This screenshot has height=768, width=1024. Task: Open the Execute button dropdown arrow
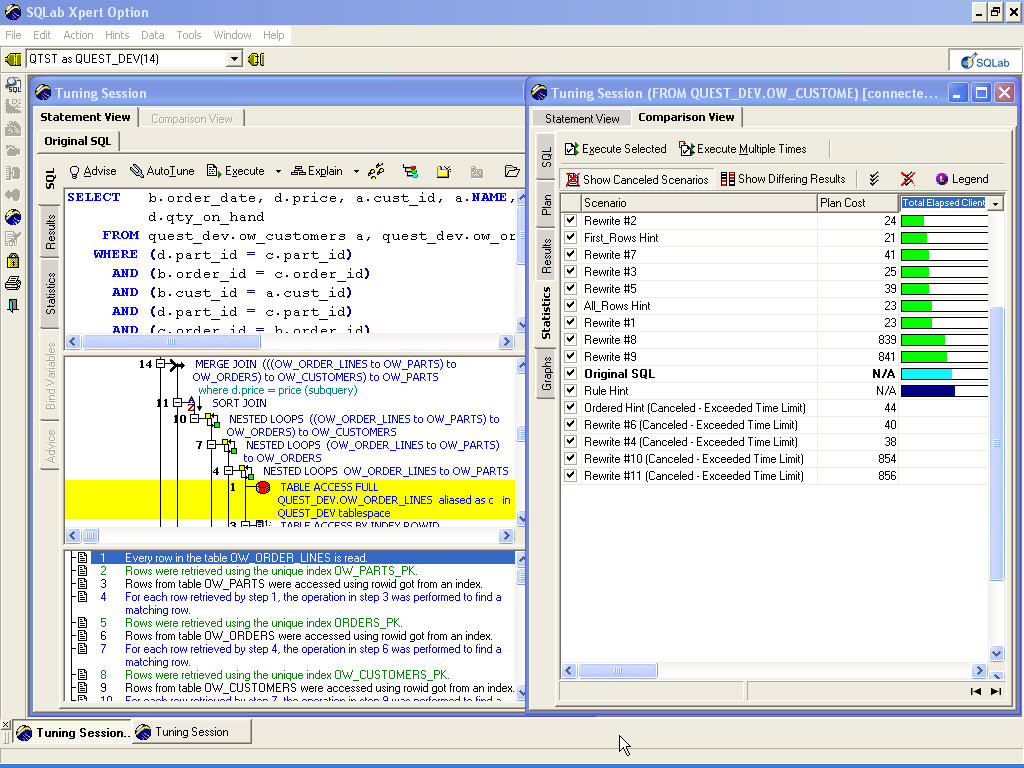[278, 172]
